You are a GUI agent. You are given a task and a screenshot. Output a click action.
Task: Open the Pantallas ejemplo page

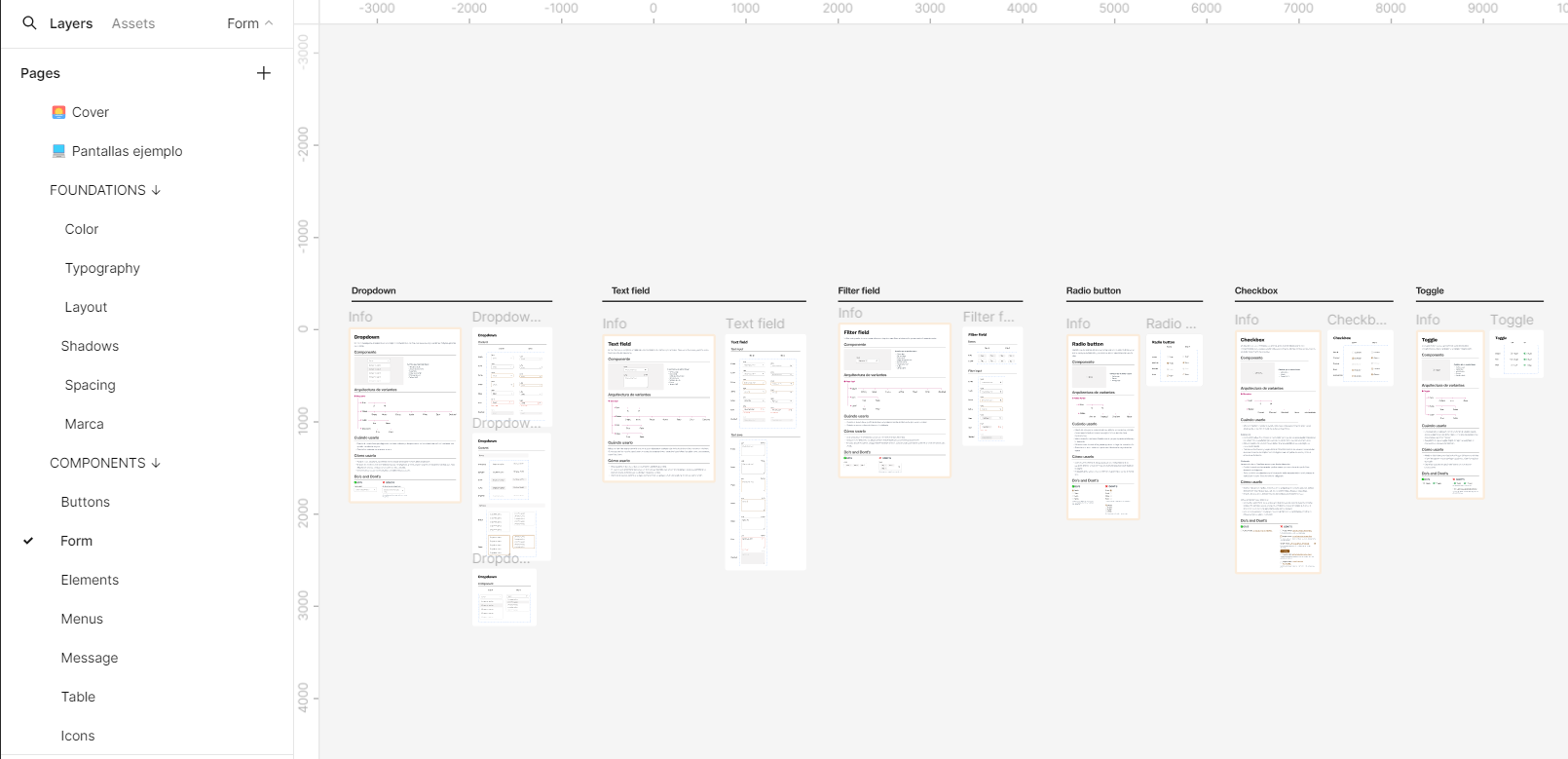[127, 151]
